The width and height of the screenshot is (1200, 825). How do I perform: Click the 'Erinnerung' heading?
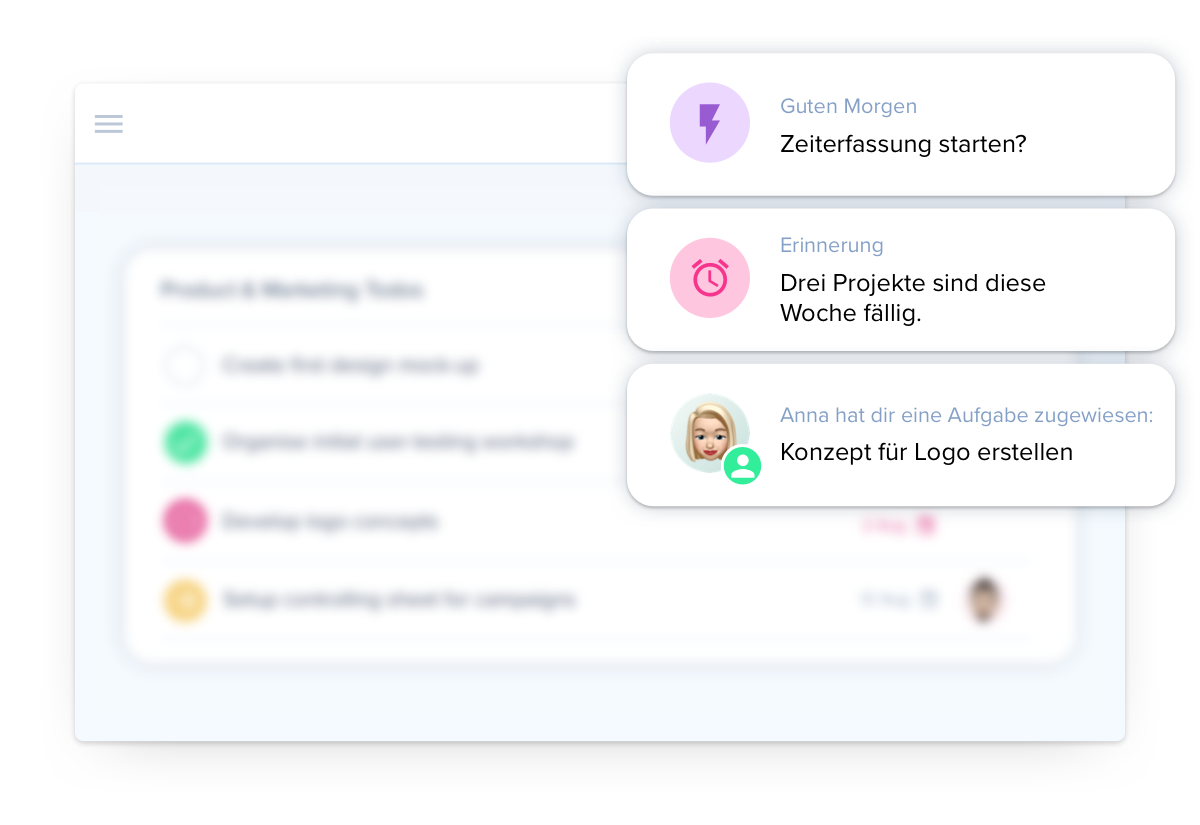(832, 245)
